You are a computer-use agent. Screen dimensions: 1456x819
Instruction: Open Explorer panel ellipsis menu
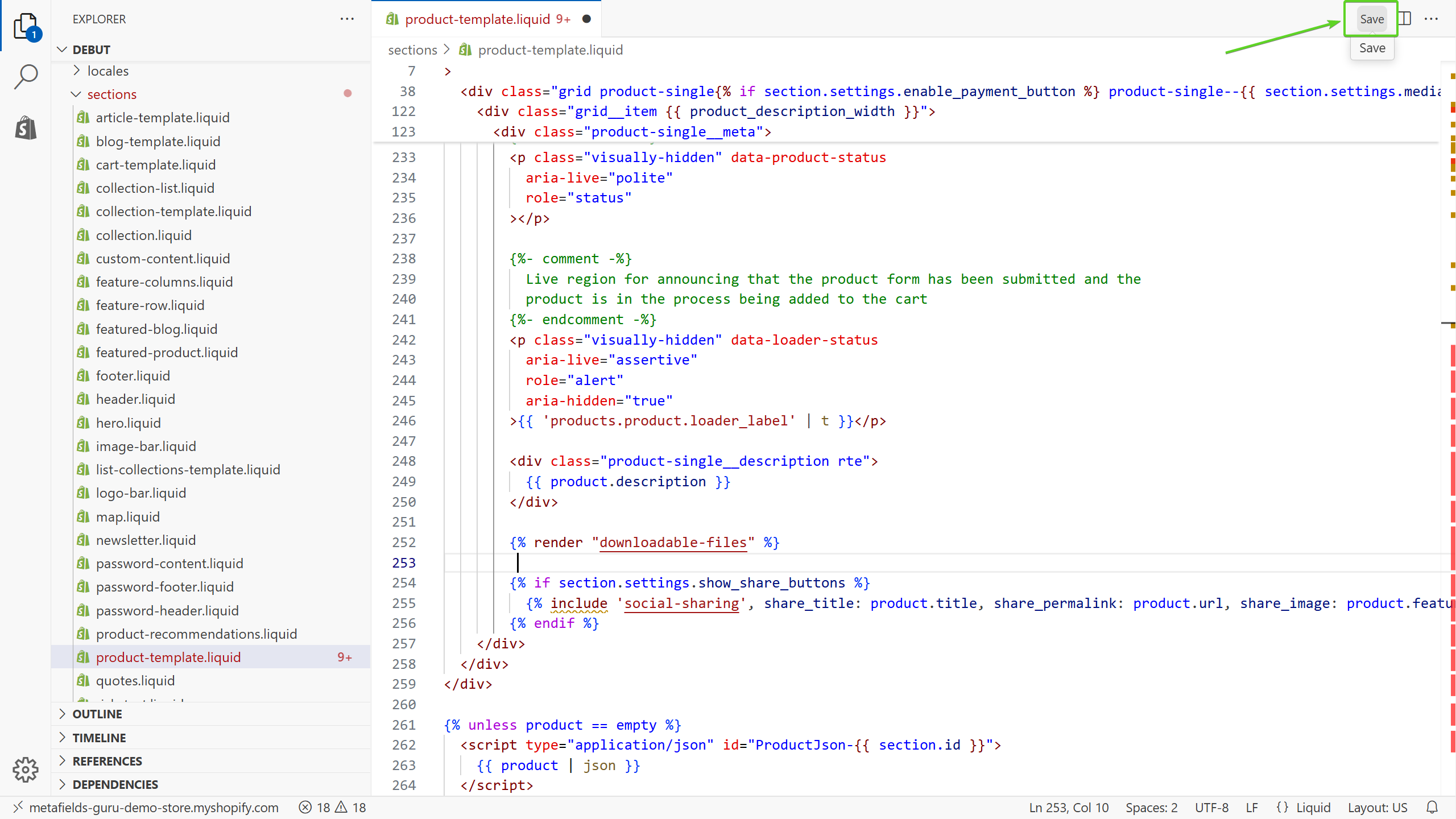[x=347, y=19]
